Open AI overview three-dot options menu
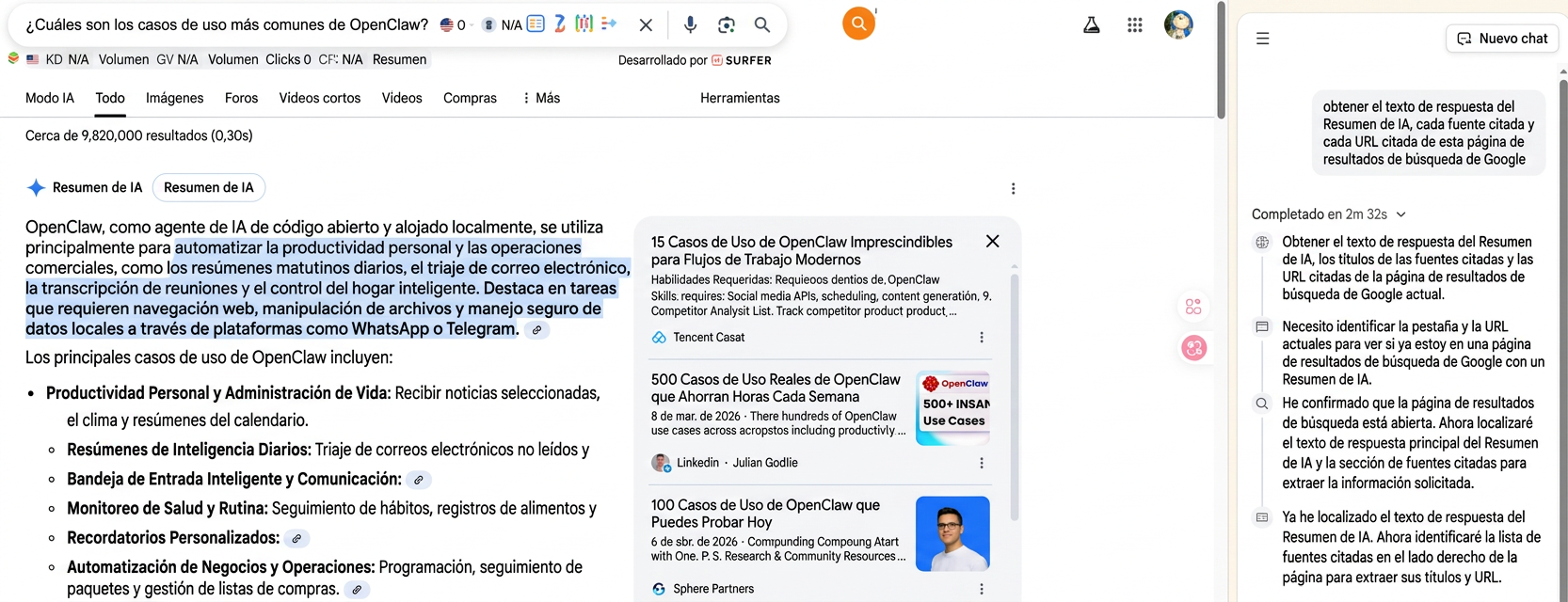Image resolution: width=1568 pixels, height=602 pixels. (x=1013, y=188)
